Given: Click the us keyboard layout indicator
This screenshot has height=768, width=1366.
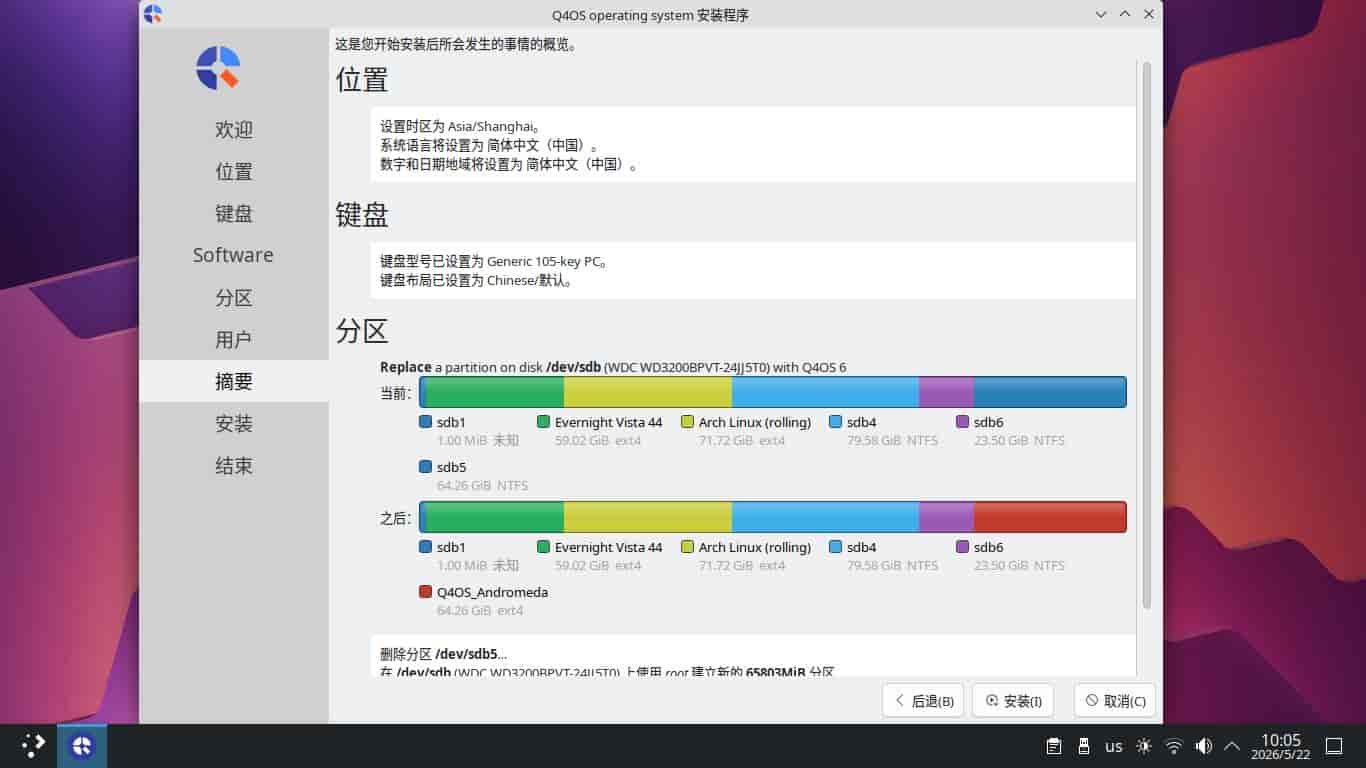Looking at the screenshot, I should click(x=1114, y=746).
